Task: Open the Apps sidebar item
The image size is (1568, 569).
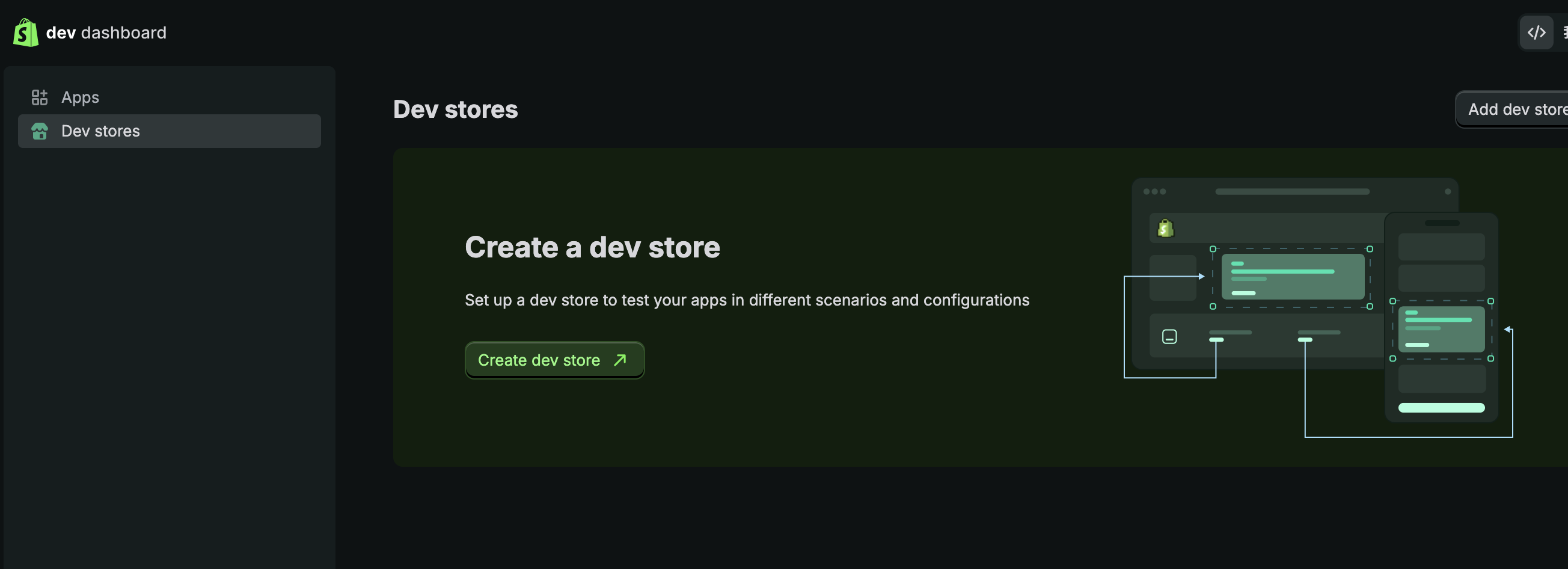Action: pos(169,97)
